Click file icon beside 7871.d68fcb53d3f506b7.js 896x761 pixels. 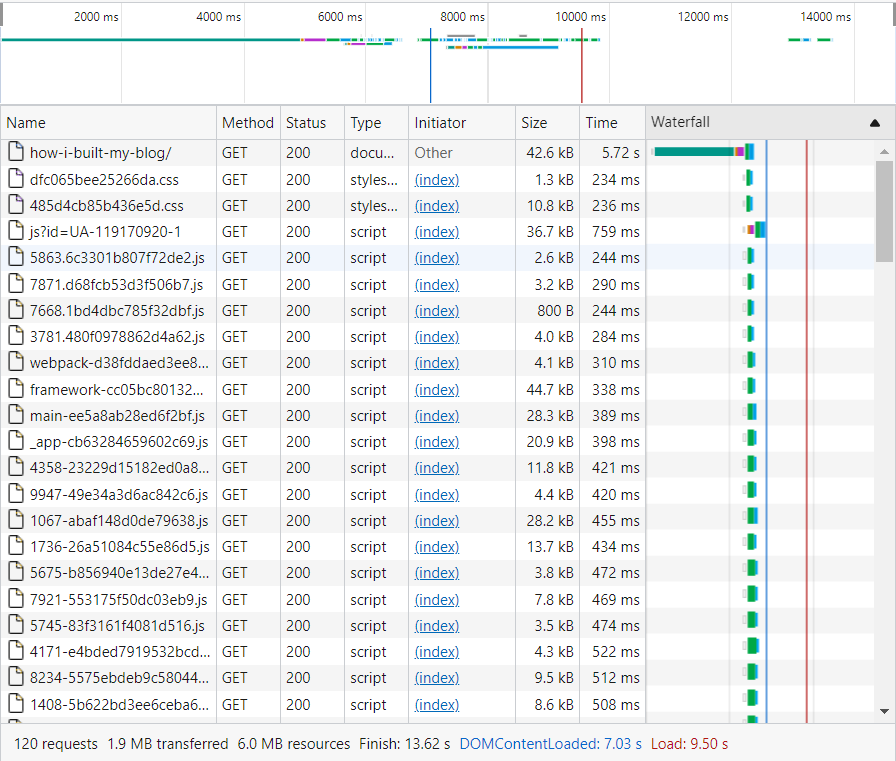[16, 284]
